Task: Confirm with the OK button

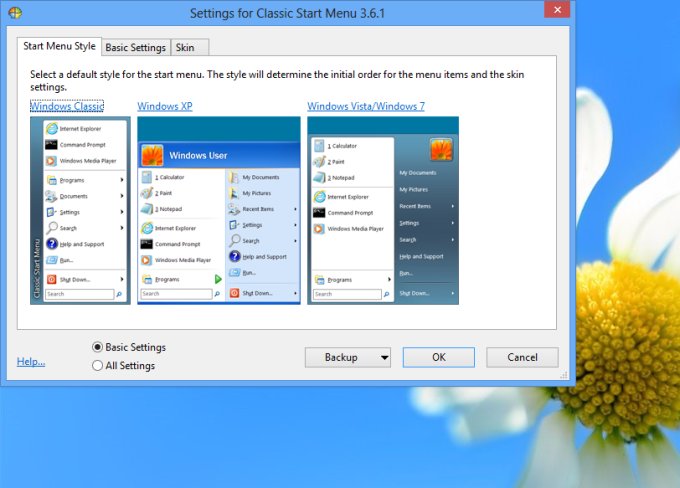Action: tap(438, 357)
